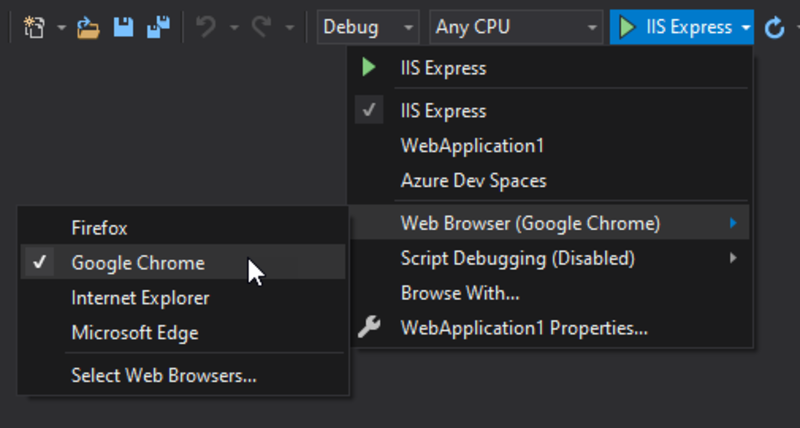This screenshot has height=428, width=800.
Task: Open the Debug configuration combo box
Action: tap(368, 27)
